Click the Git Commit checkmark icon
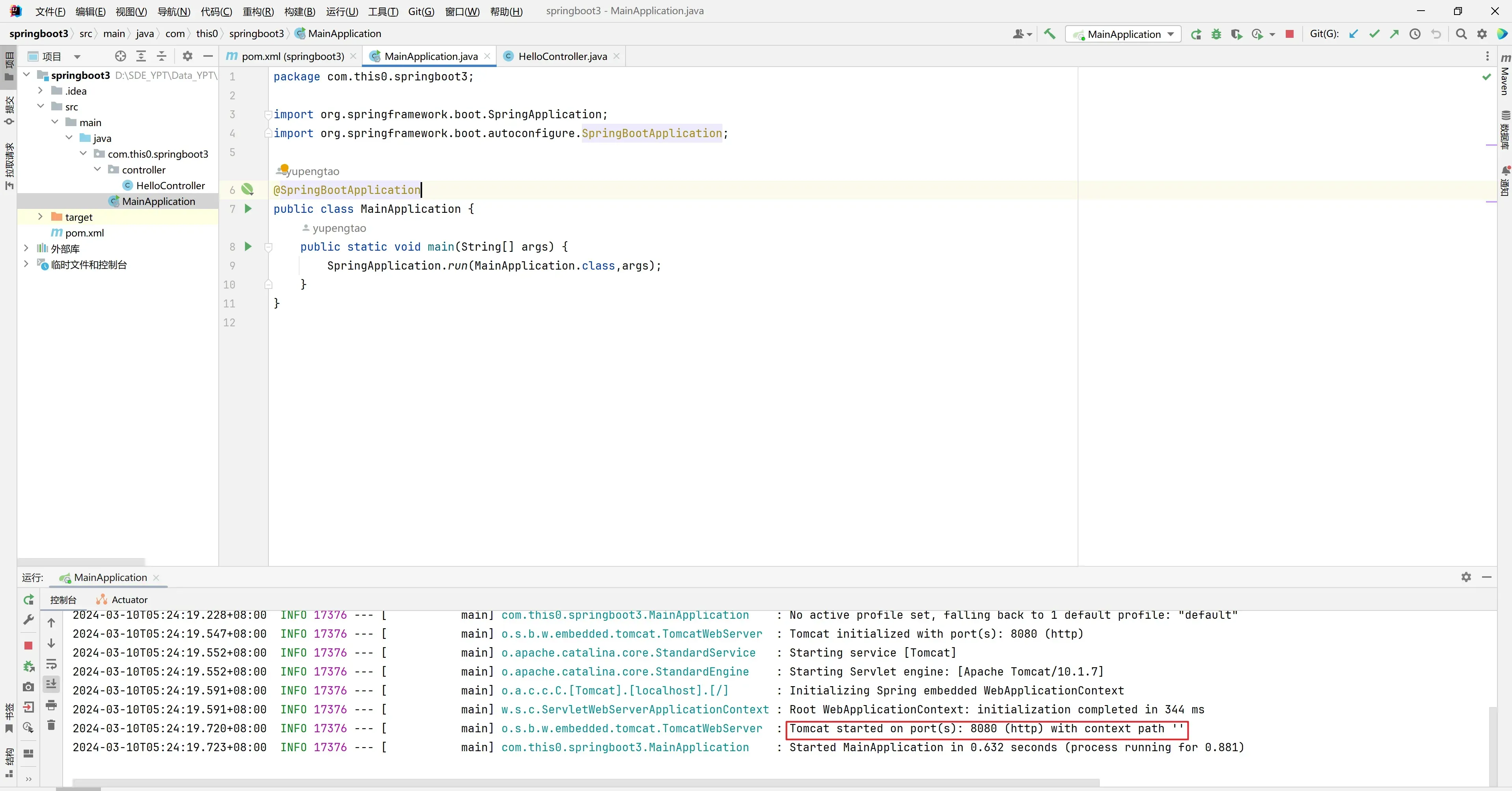The width and height of the screenshot is (1512, 791). pyautogui.click(x=1374, y=34)
